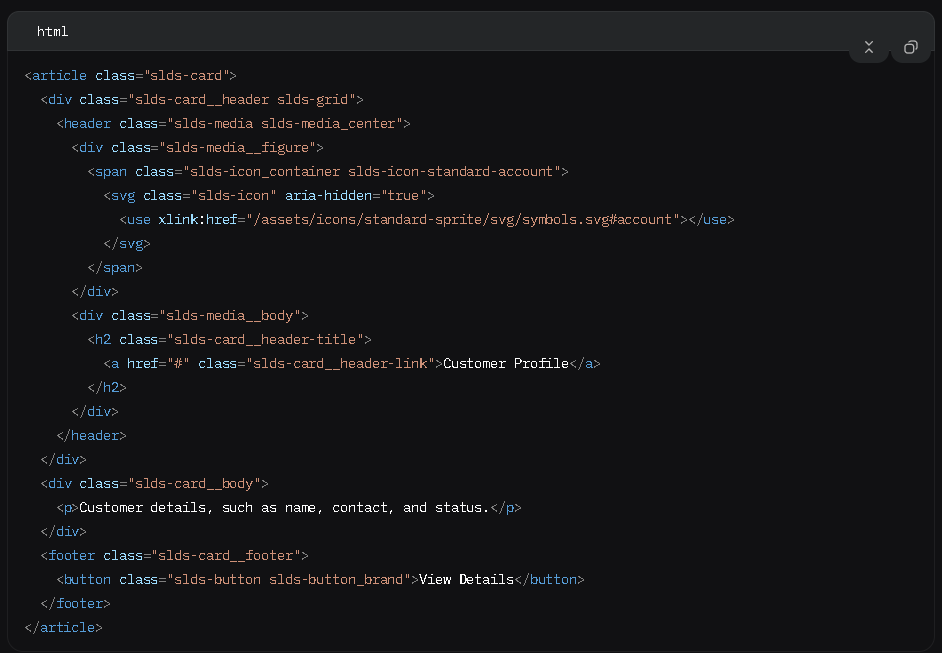Viewport: 942px width, 653px height.
Task: Collapse the code block
Action: (868, 47)
